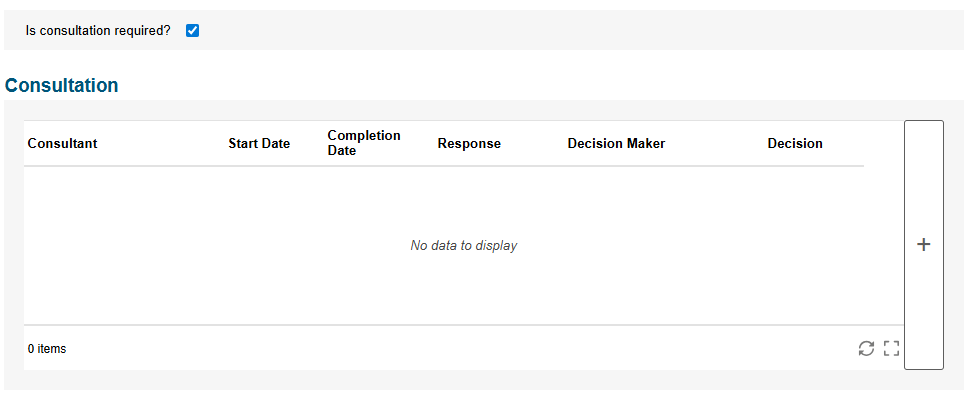Image resolution: width=970 pixels, height=402 pixels.
Task: Expand the Consultation grid to full screen
Action: pos(891,348)
